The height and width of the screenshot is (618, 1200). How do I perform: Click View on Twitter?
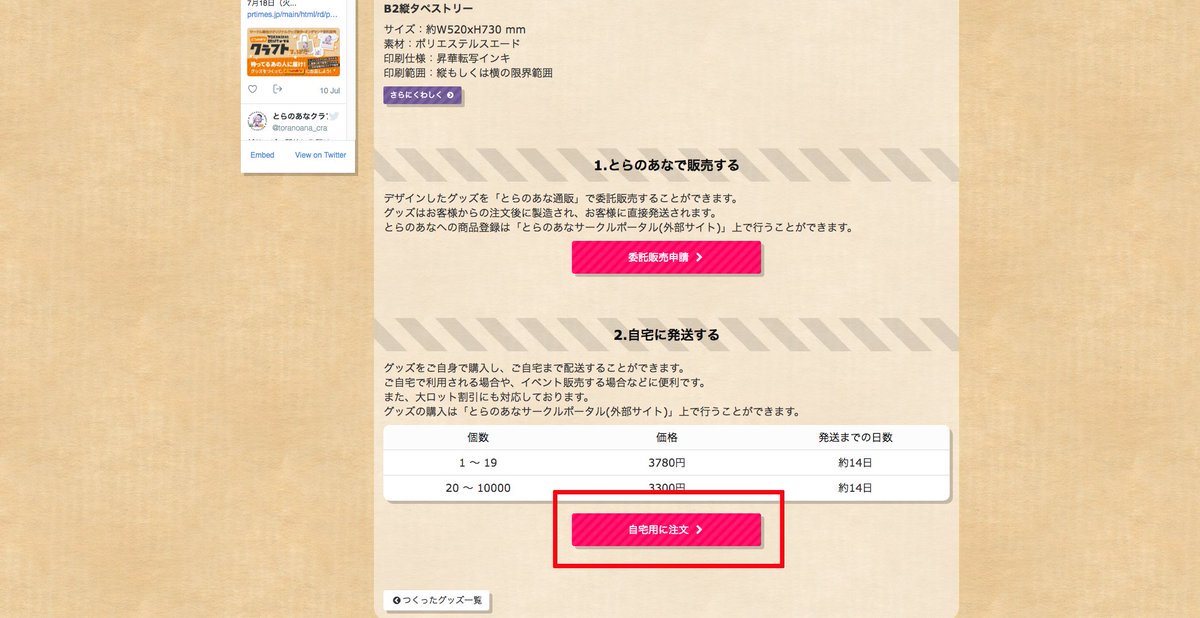tap(320, 155)
